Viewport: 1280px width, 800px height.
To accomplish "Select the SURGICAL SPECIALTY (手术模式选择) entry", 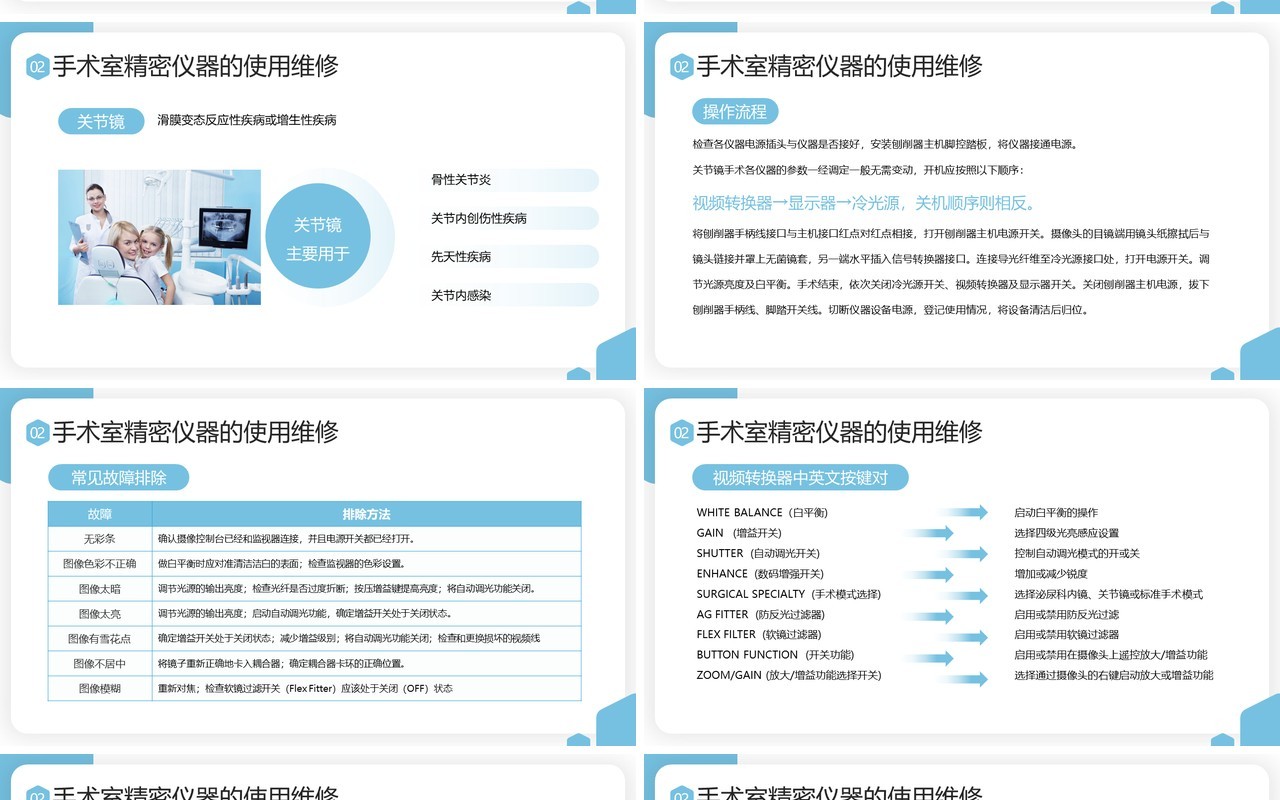I will coord(789,594).
